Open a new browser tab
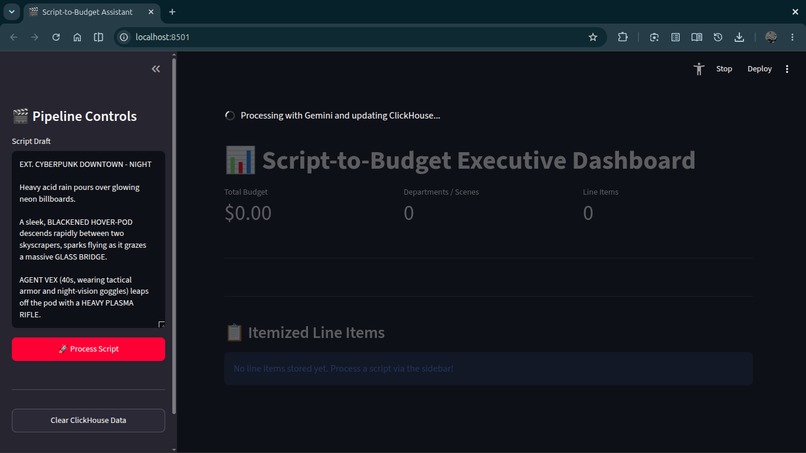This screenshot has width=806, height=453. [172, 12]
